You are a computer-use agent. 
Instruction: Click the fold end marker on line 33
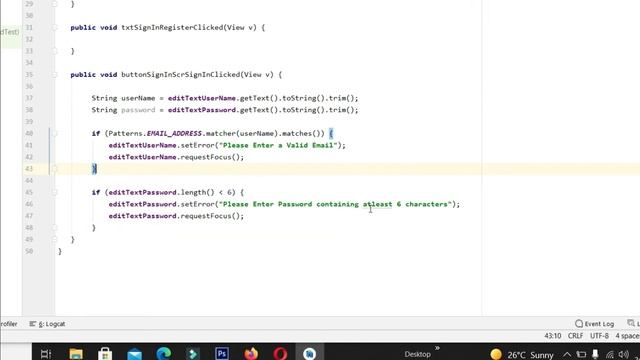point(54,51)
